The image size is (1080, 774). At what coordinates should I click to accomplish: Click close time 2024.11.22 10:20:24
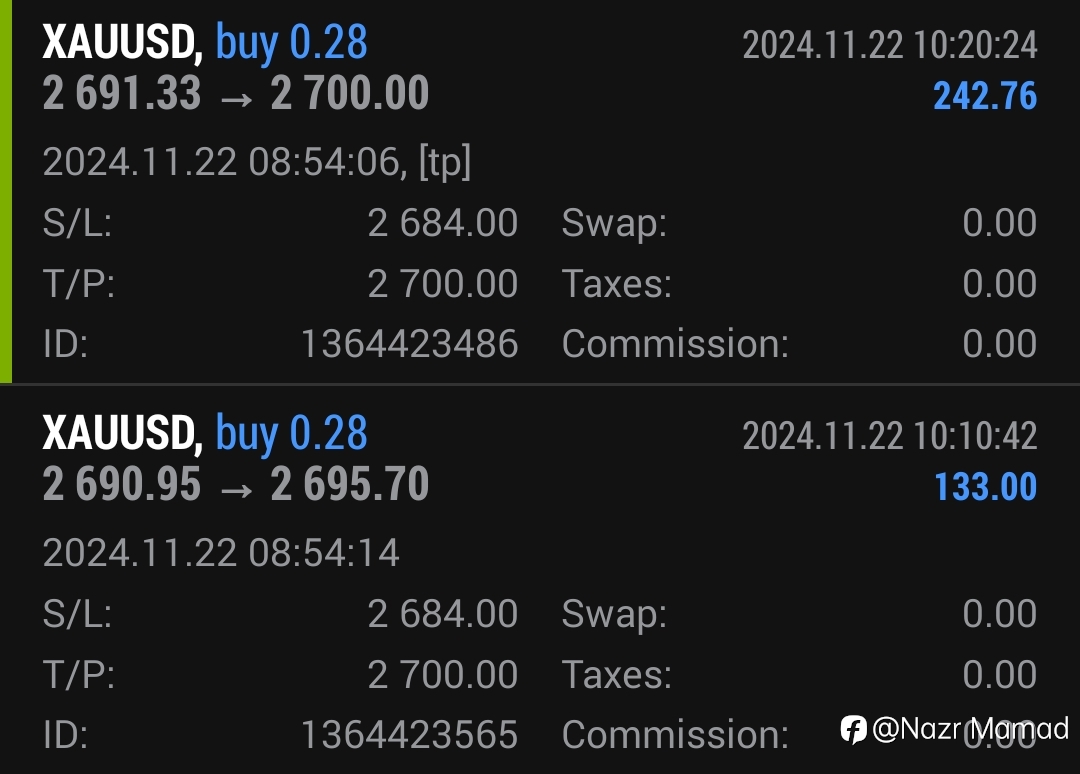pos(890,45)
